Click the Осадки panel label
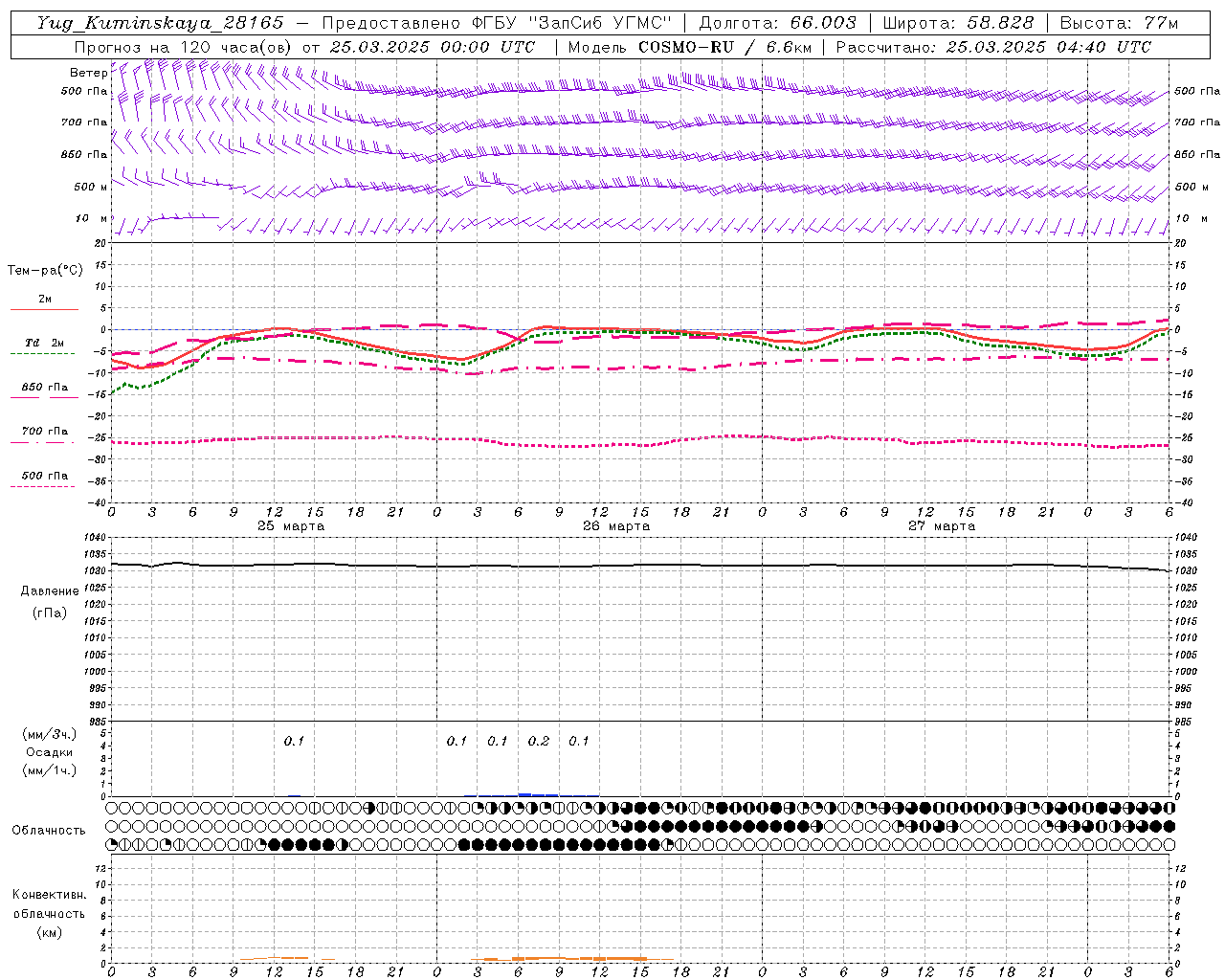 [50, 752]
